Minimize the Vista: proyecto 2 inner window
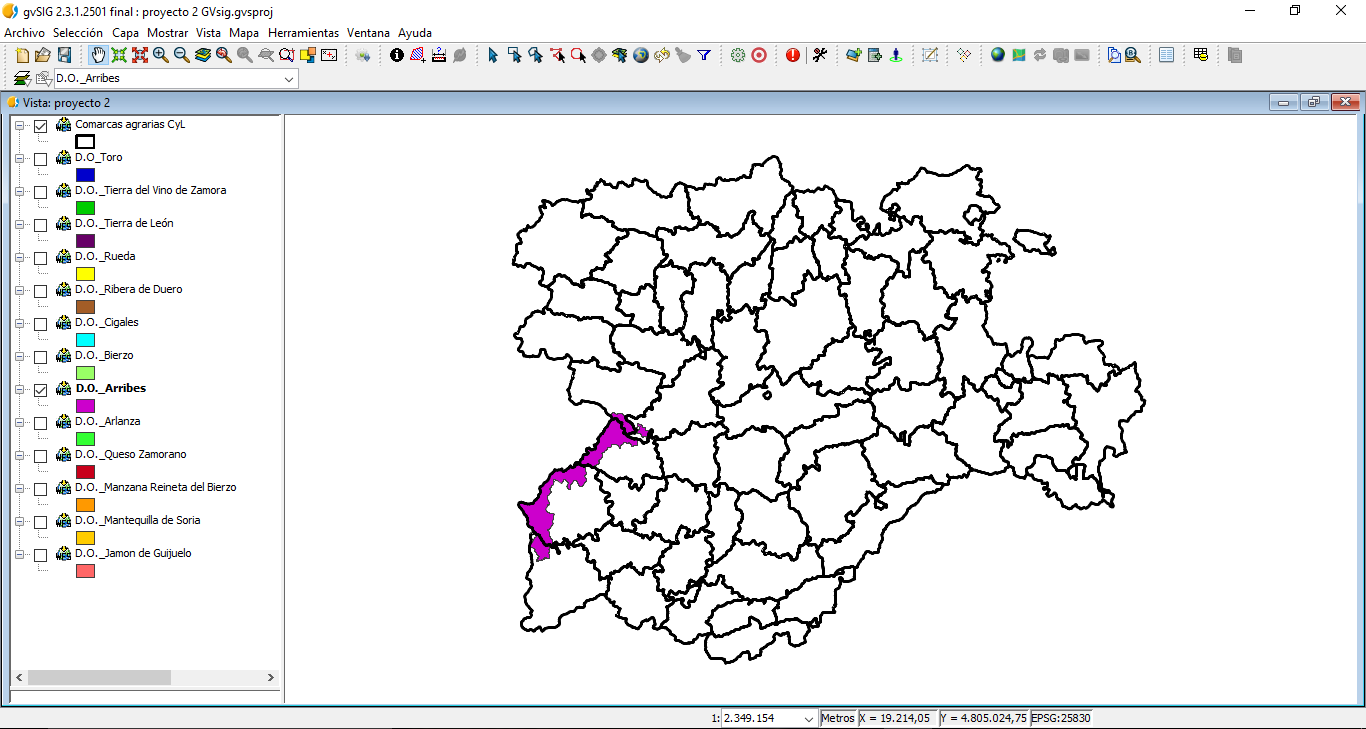The height and width of the screenshot is (729, 1366). pos(1283,102)
